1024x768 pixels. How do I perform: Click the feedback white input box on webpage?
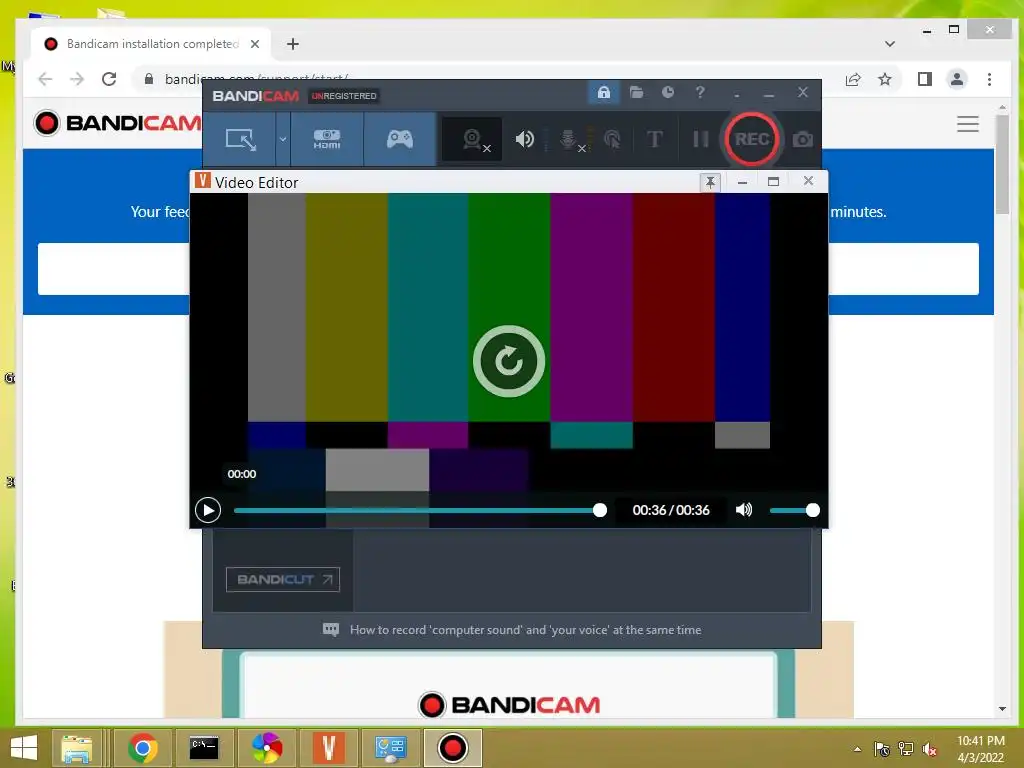pyautogui.click(x=508, y=269)
